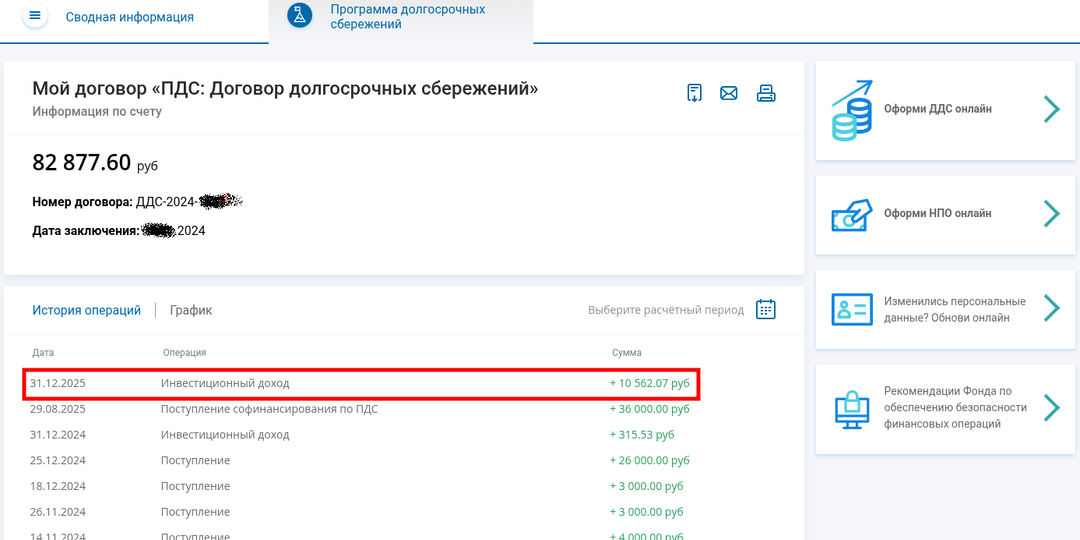Click the + 10 562.07 руб amount
Screen dimensions: 1080x540
click(x=650, y=383)
